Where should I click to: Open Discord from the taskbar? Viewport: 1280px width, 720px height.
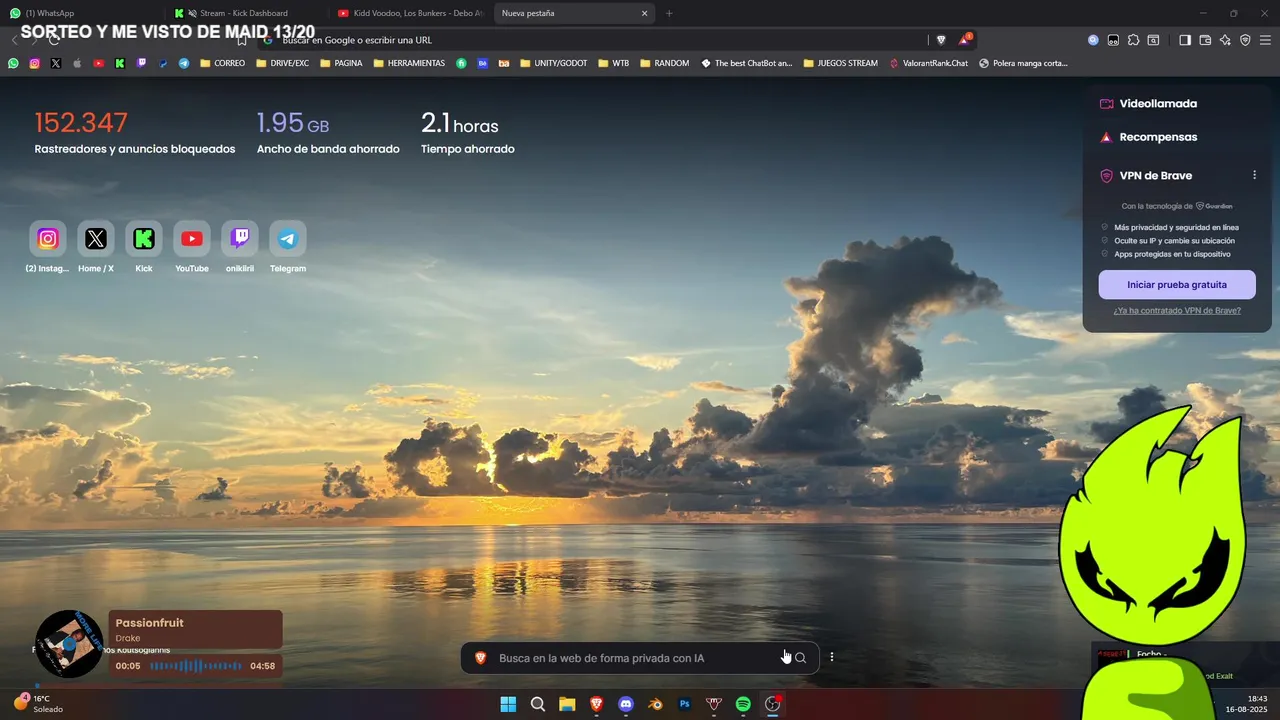[x=626, y=704]
